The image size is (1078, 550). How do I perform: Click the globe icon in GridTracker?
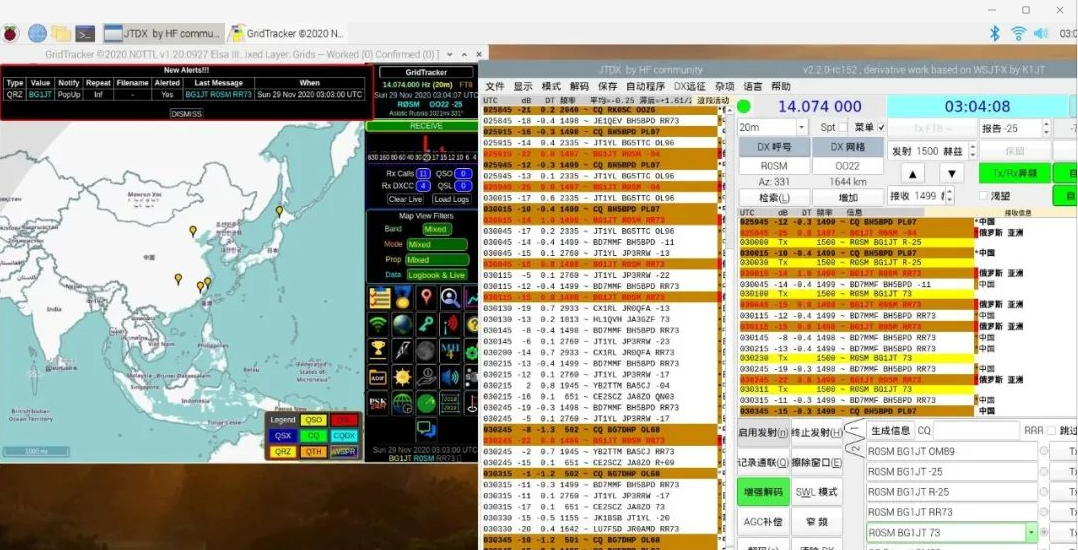tap(403, 324)
